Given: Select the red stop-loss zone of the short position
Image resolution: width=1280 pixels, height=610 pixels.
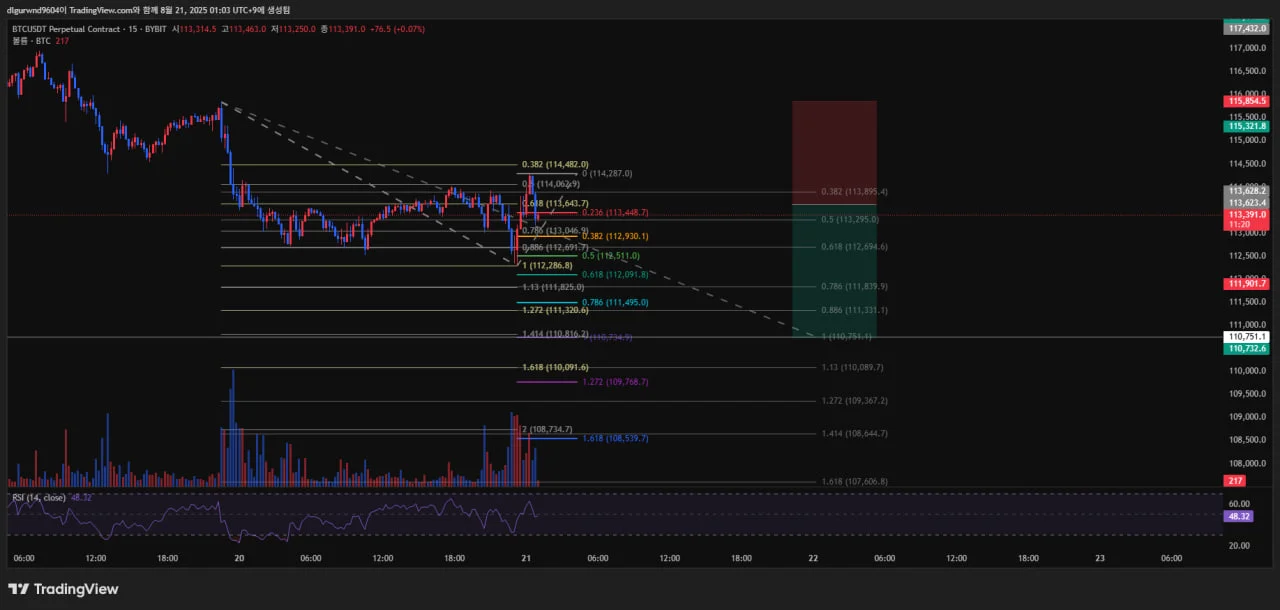Looking at the screenshot, I should tap(835, 152).
